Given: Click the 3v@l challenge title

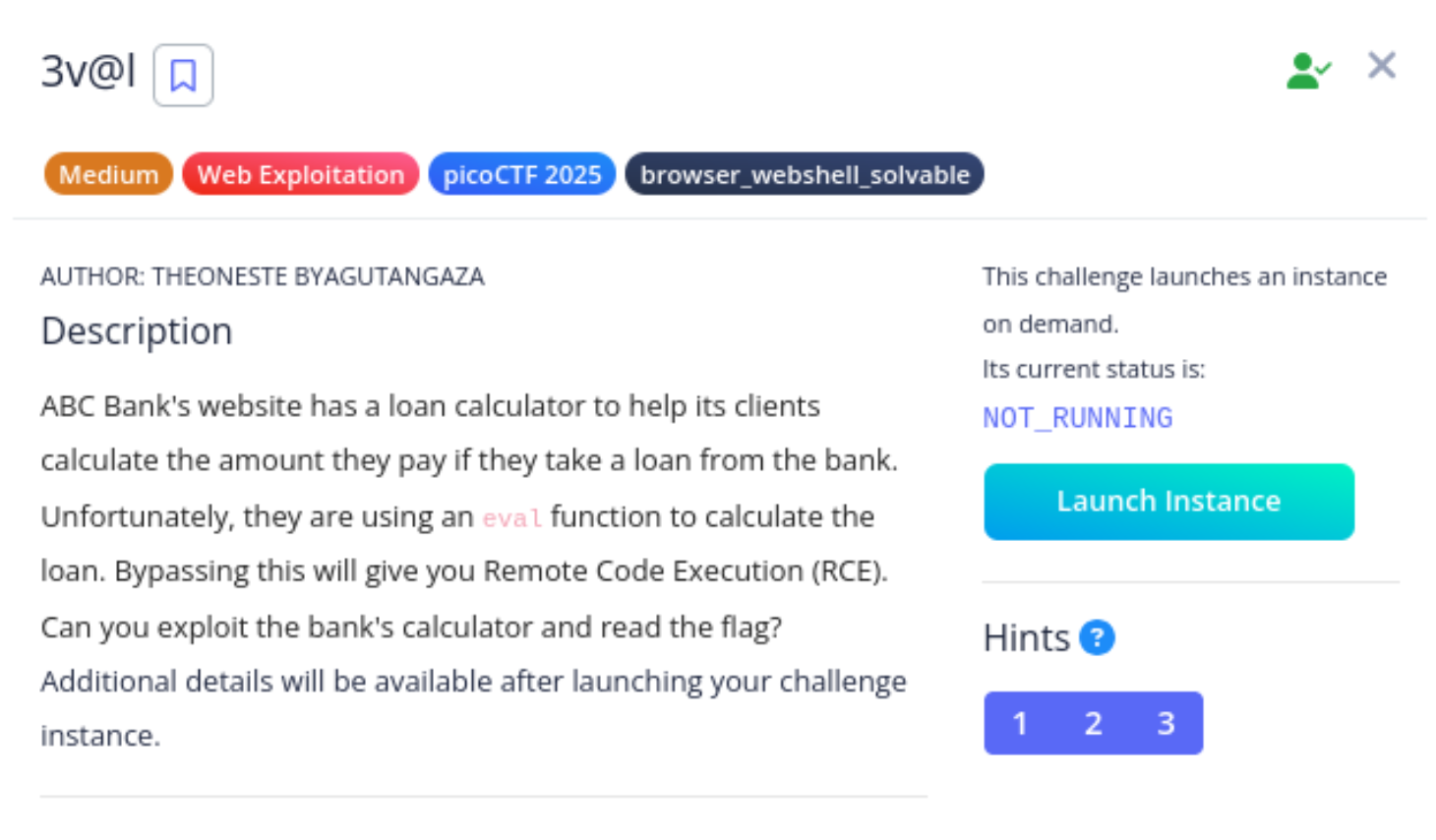Looking at the screenshot, I should pos(88,71).
